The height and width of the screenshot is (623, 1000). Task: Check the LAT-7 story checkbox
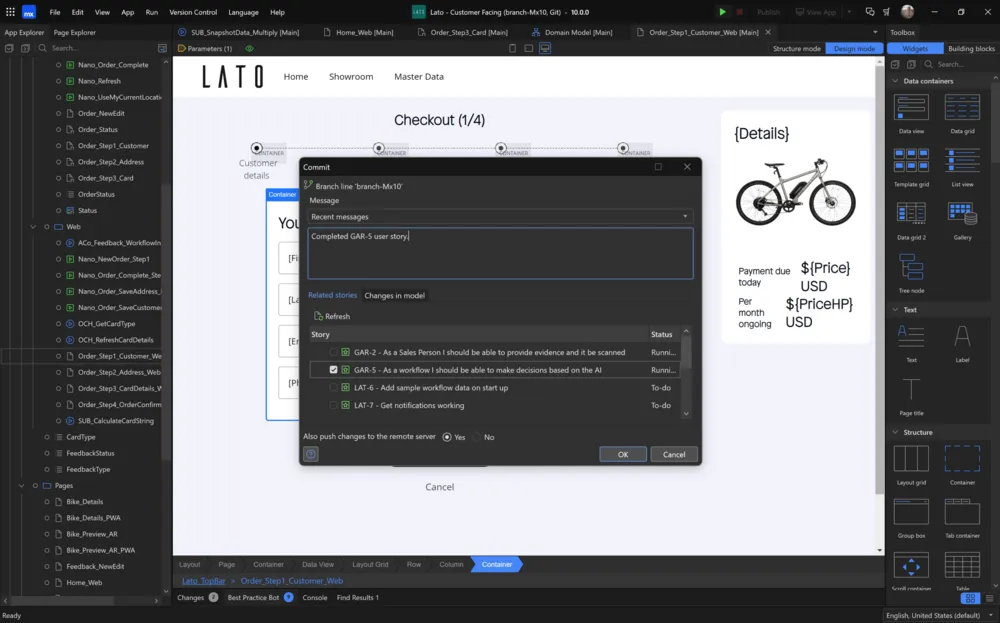click(x=334, y=406)
